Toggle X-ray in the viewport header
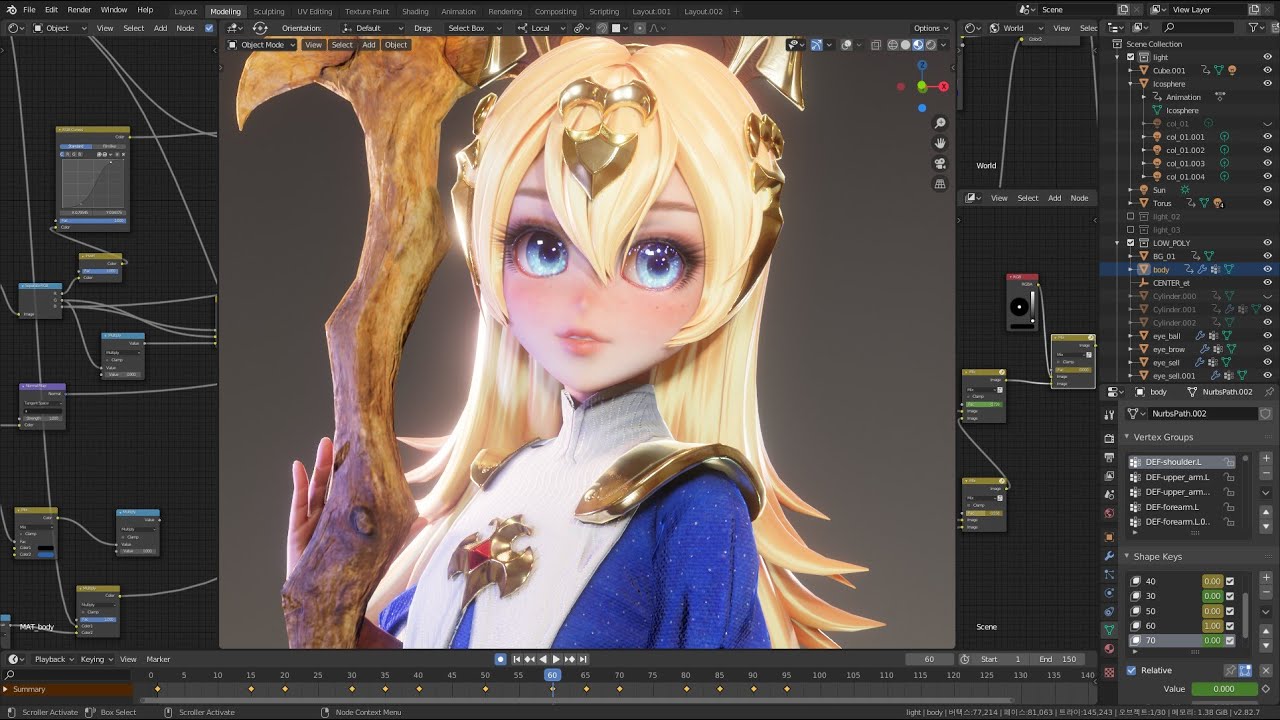Screen dimensions: 1280x720 pyautogui.click(x=876, y=44)
